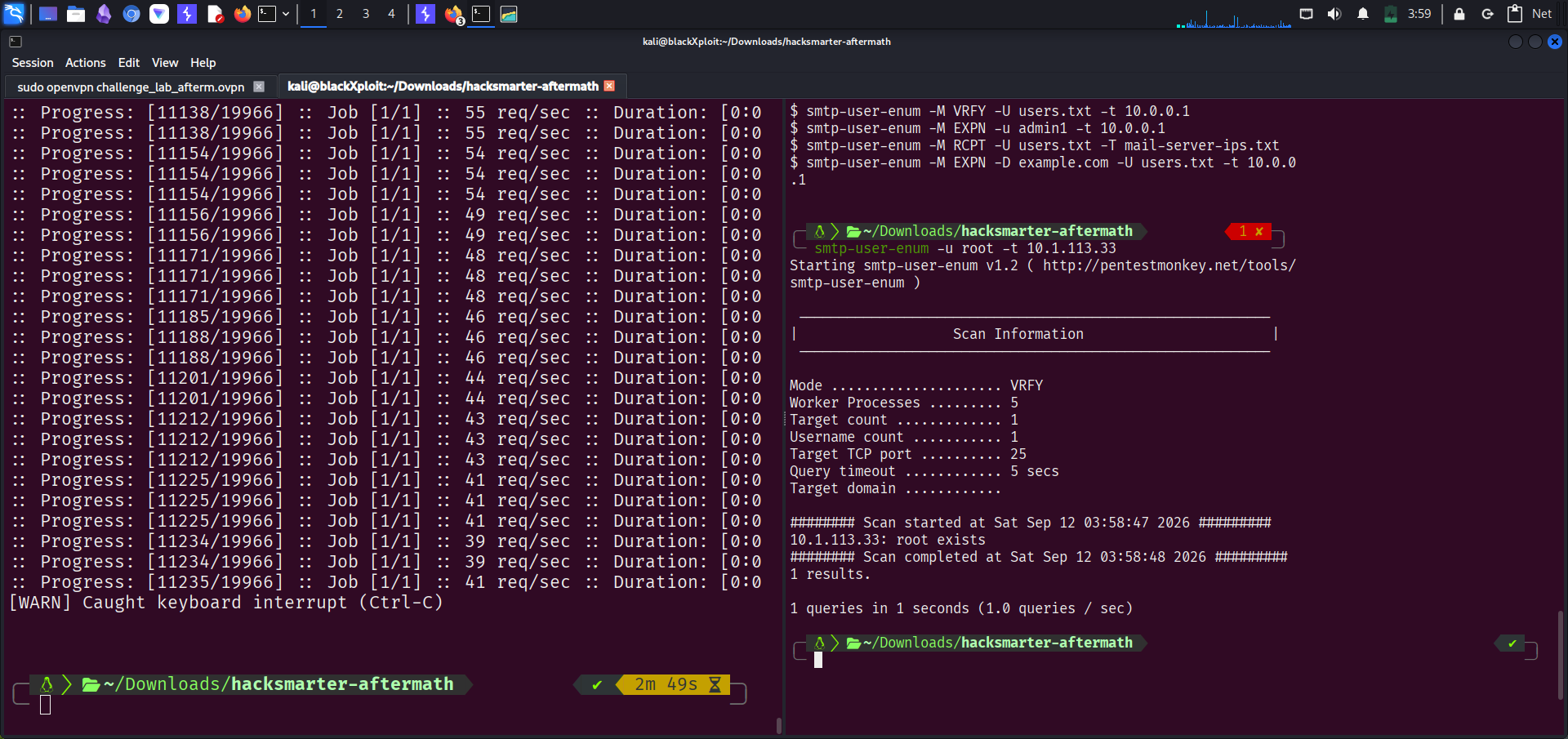1568x739 pixels.
Task: Switch to workspace 2
Action: tap(340, 14)
